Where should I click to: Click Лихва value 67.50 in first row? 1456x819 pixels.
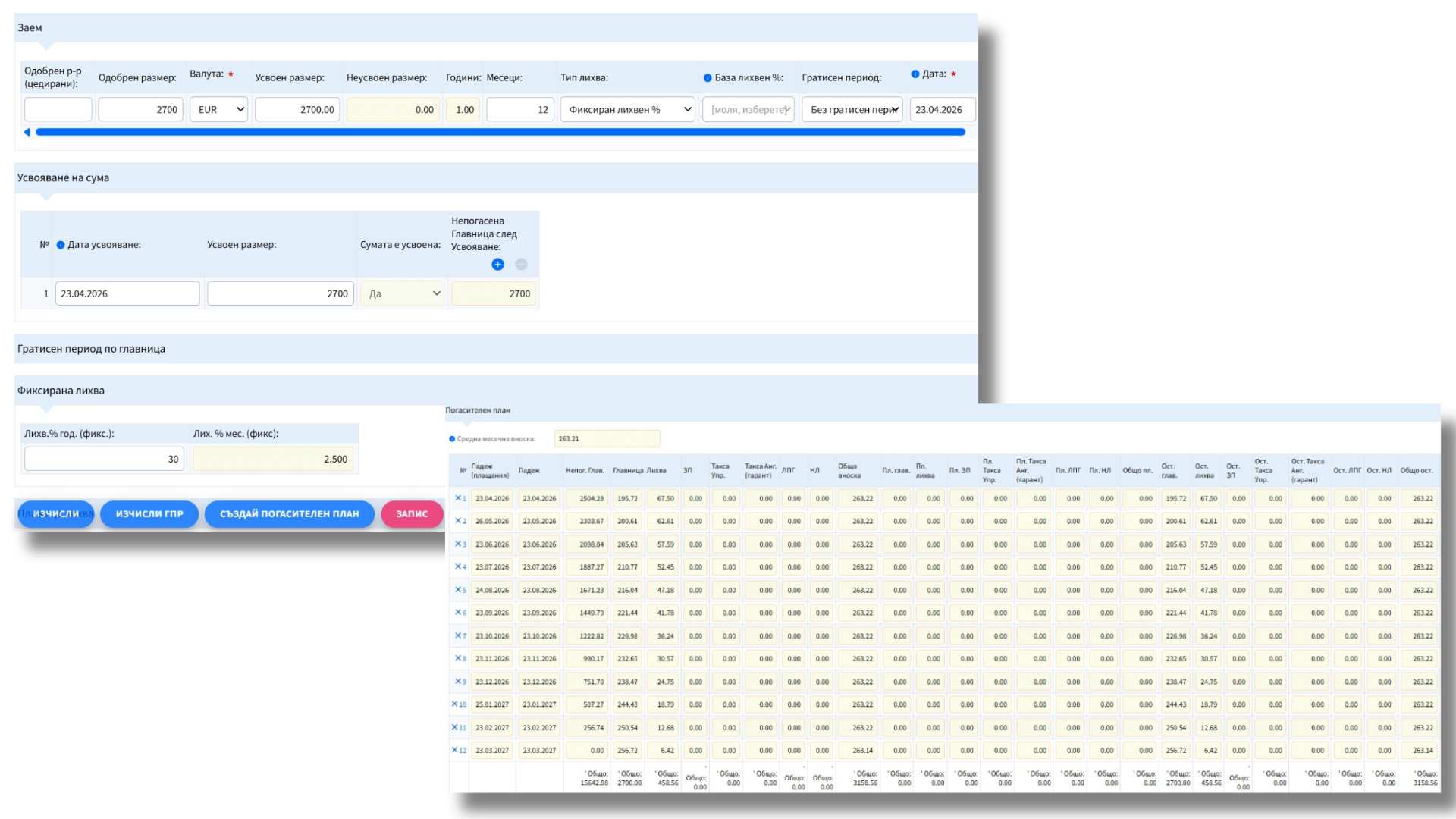pyautogui.click(x=662, y=498)
